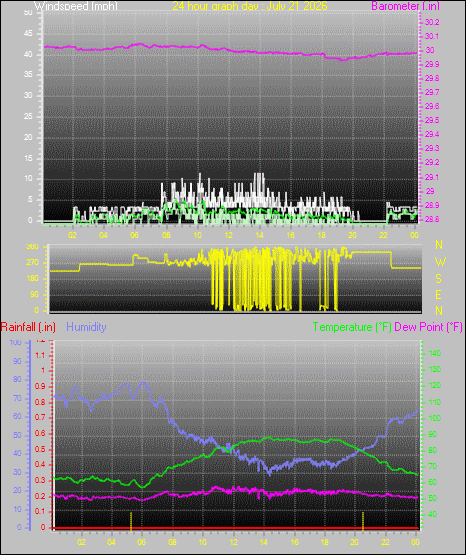The width and height of the screenshot is (466, 555).
Task: Click the 1.1 value on rainfall axis
Action: (x=40, y=355)
